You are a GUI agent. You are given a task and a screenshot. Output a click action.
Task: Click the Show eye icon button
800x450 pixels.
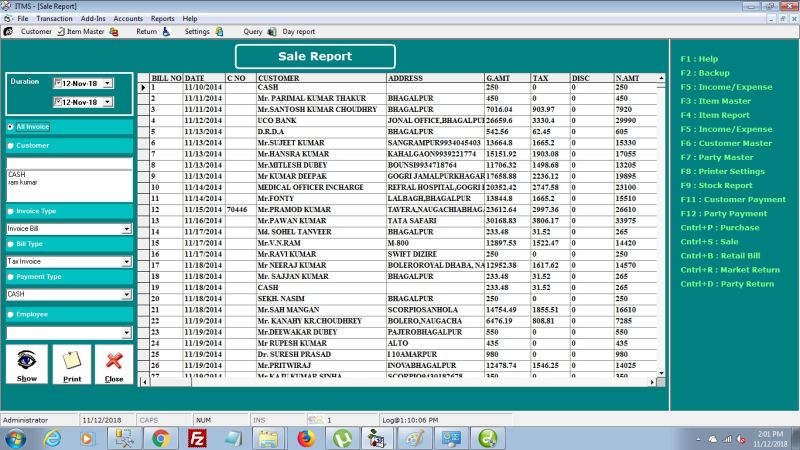pyautogui.click(x=27, y=364)
